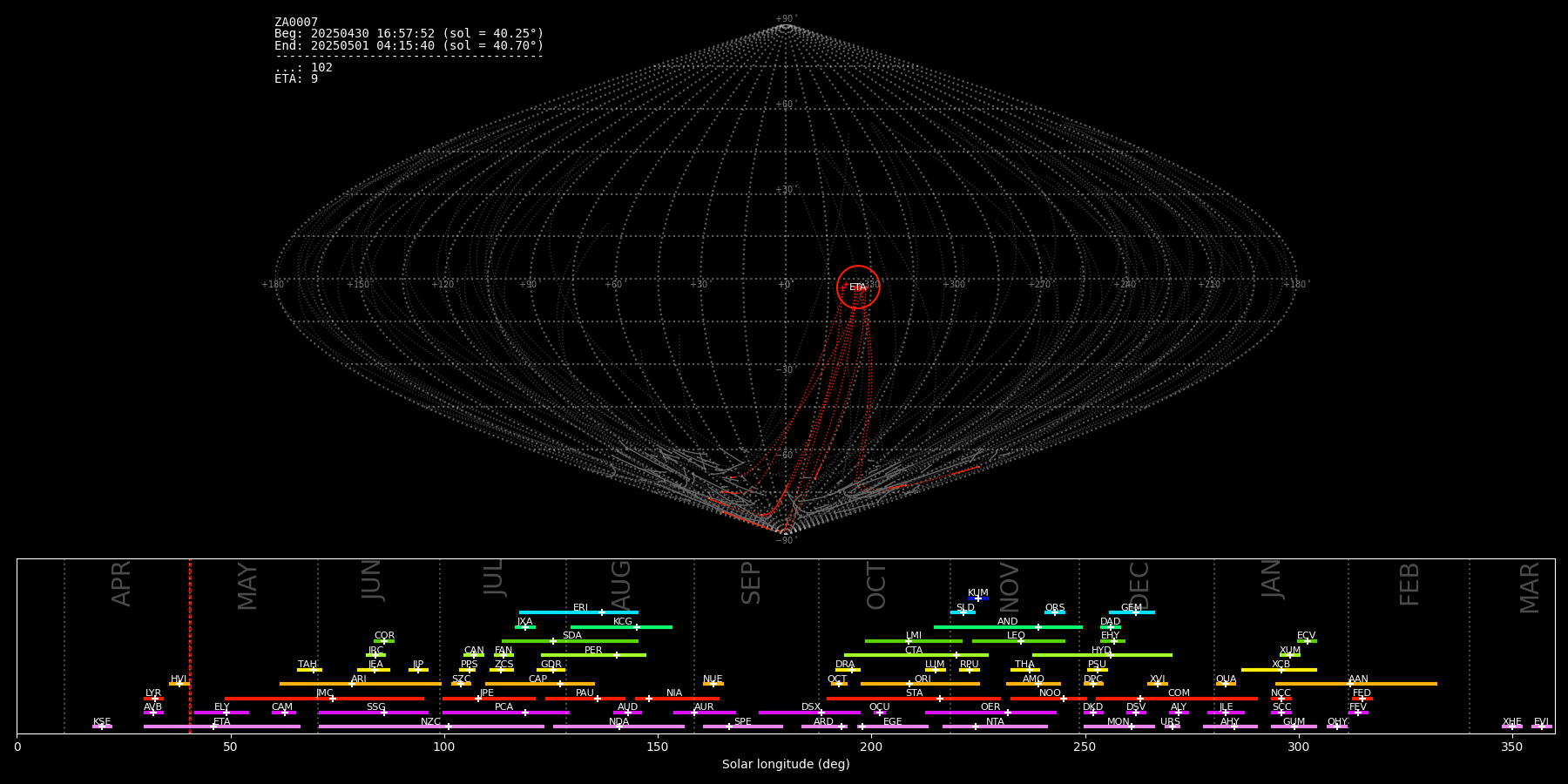This screenshot has width=1568, height=784.
Task: Click the CAP shower bar
Action: click(540, 684)
